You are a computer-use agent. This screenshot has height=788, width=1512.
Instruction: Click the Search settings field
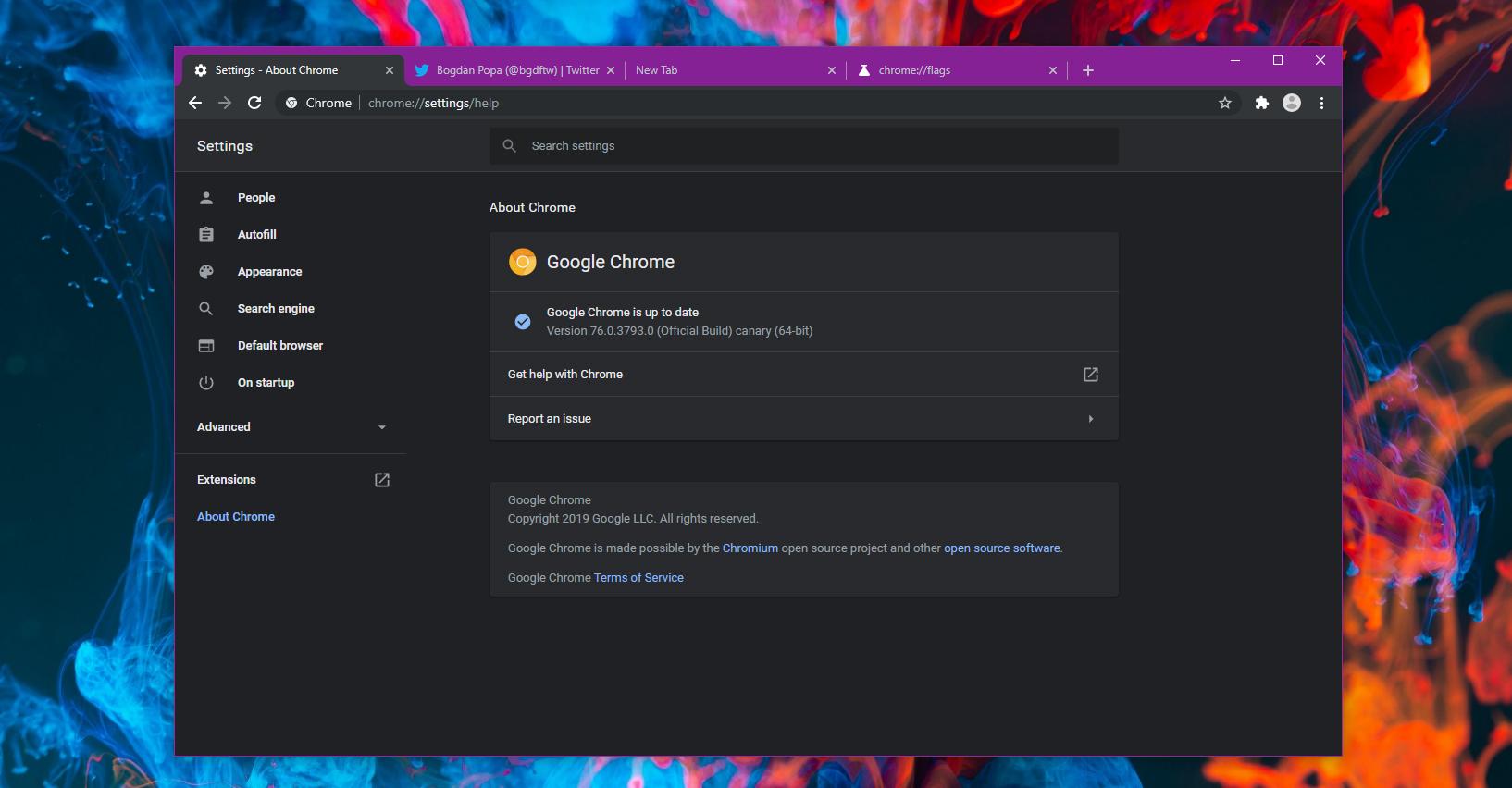tap(804, 146)
